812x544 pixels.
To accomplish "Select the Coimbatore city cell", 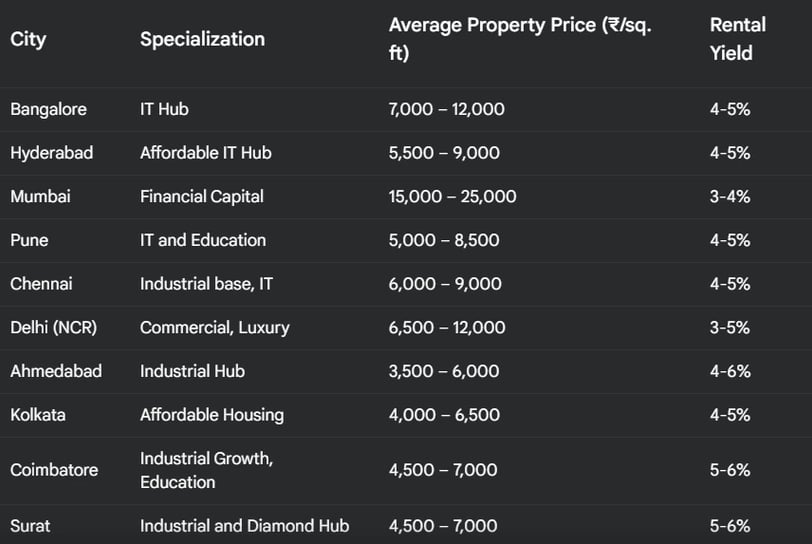I will (x=54, y=470).
